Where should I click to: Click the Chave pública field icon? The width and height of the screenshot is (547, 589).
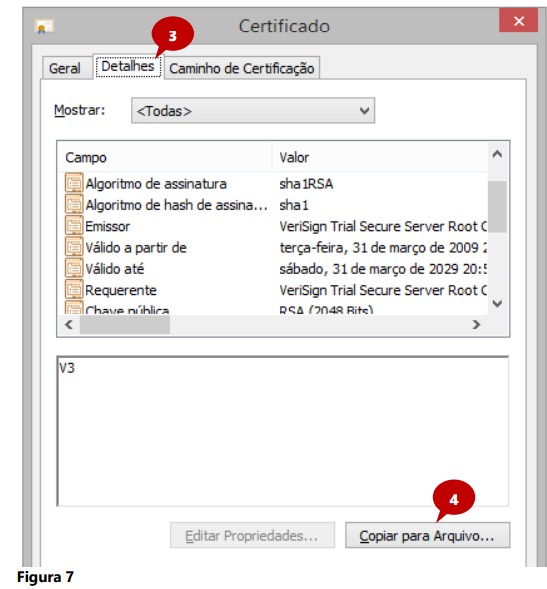[x=74, y=308]
